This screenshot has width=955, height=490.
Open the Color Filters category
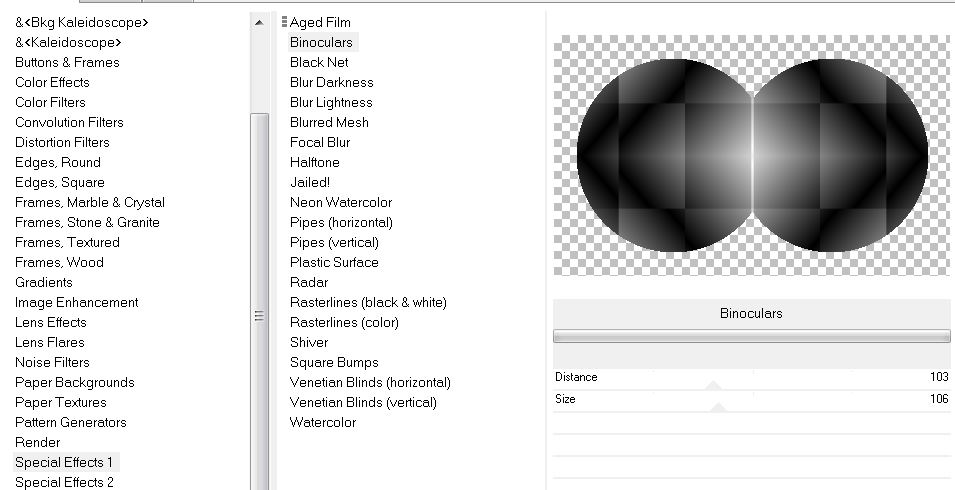(x=50, y=103)
